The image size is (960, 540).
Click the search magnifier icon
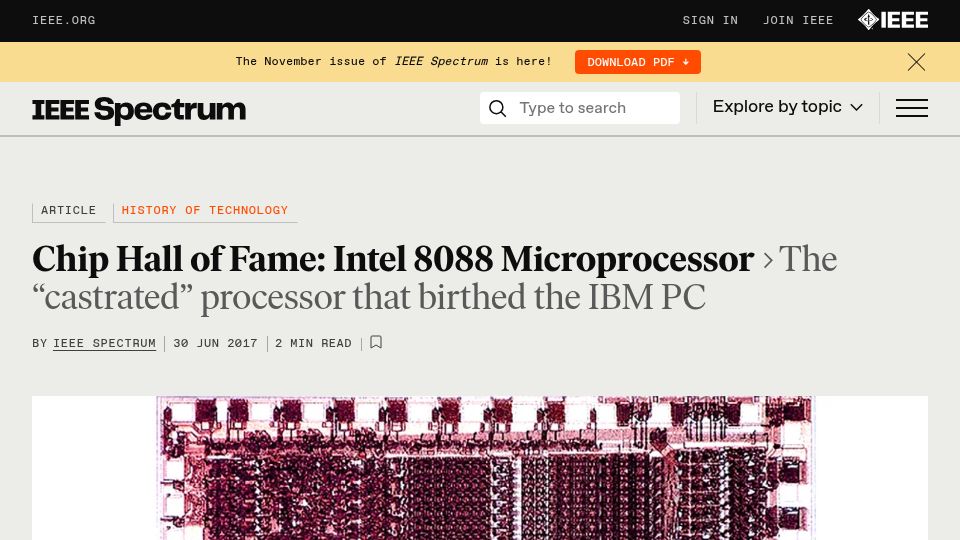(x=498, y=108)
